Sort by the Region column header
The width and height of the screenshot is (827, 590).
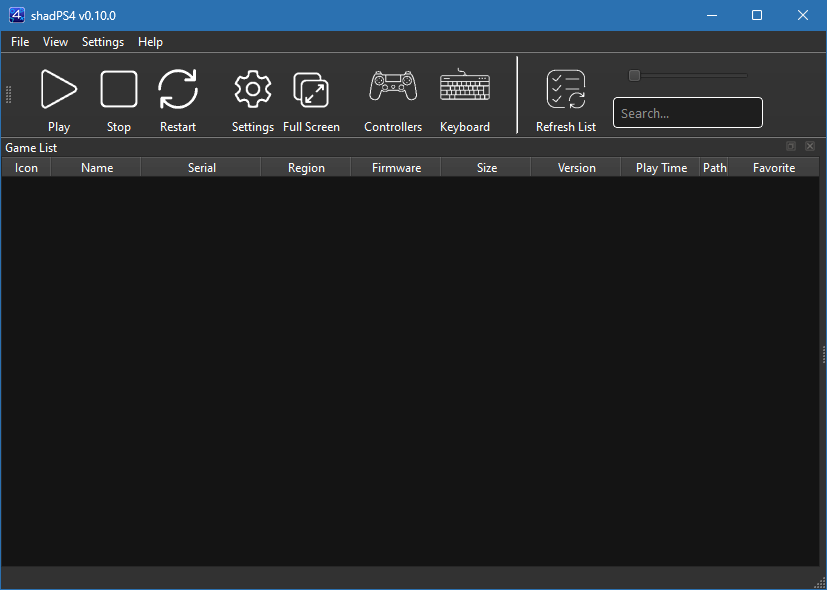click(x=306, y=168)
